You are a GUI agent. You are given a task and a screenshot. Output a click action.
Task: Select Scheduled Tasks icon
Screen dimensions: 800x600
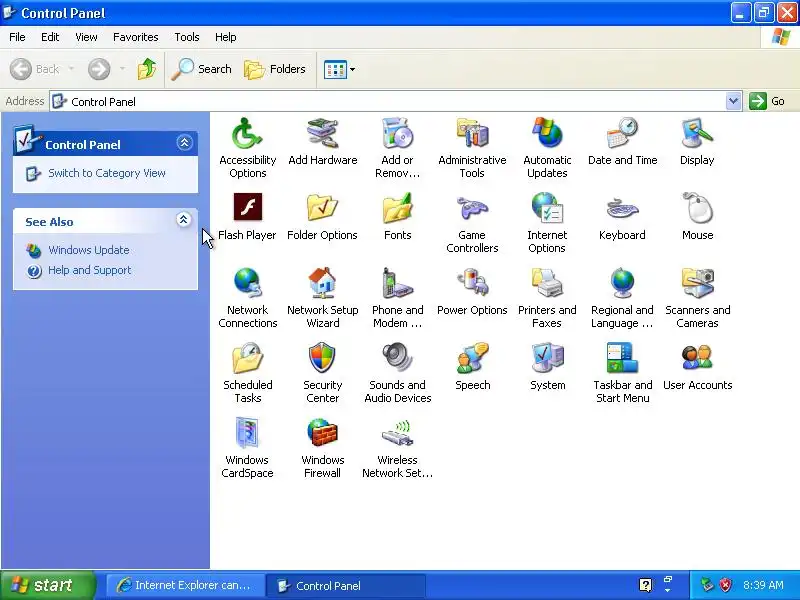point(247,373)
